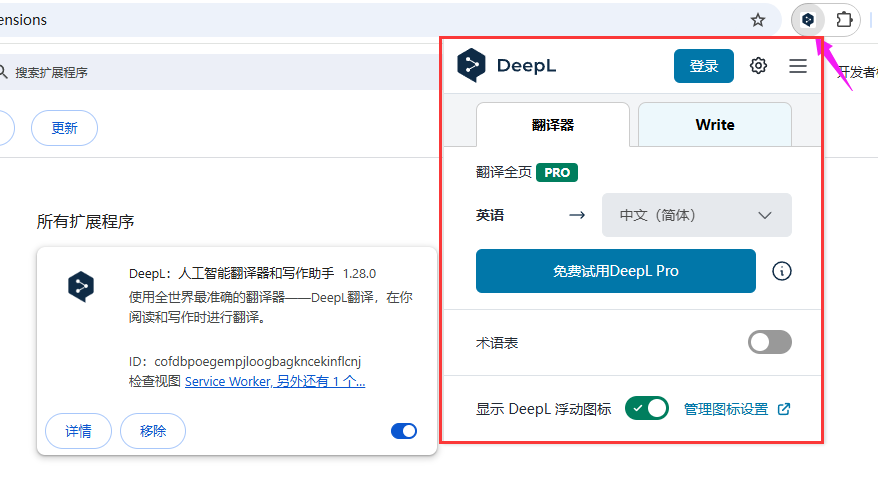Click the 登录 login button

coord(704,66)
